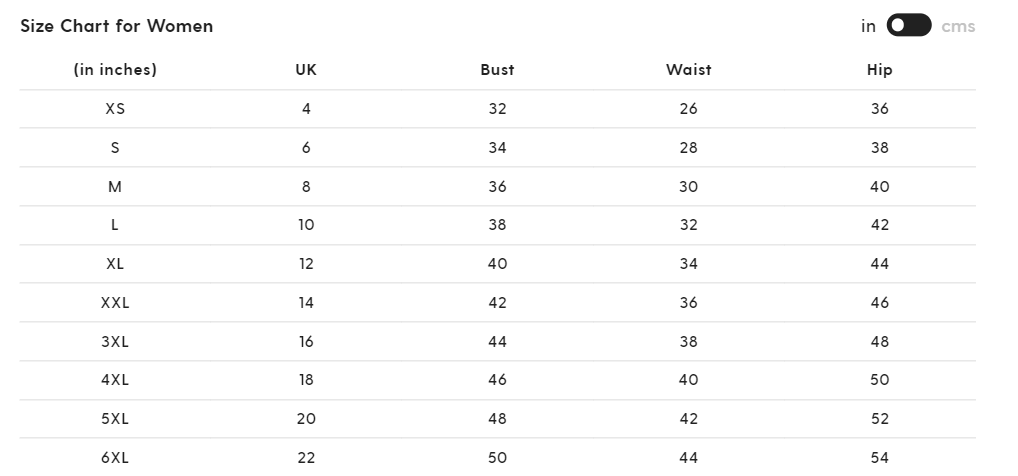This screenshot has width=1018, height=476.
Task: Click the '(in inches)' column header
Action: [x=115, y=70]
